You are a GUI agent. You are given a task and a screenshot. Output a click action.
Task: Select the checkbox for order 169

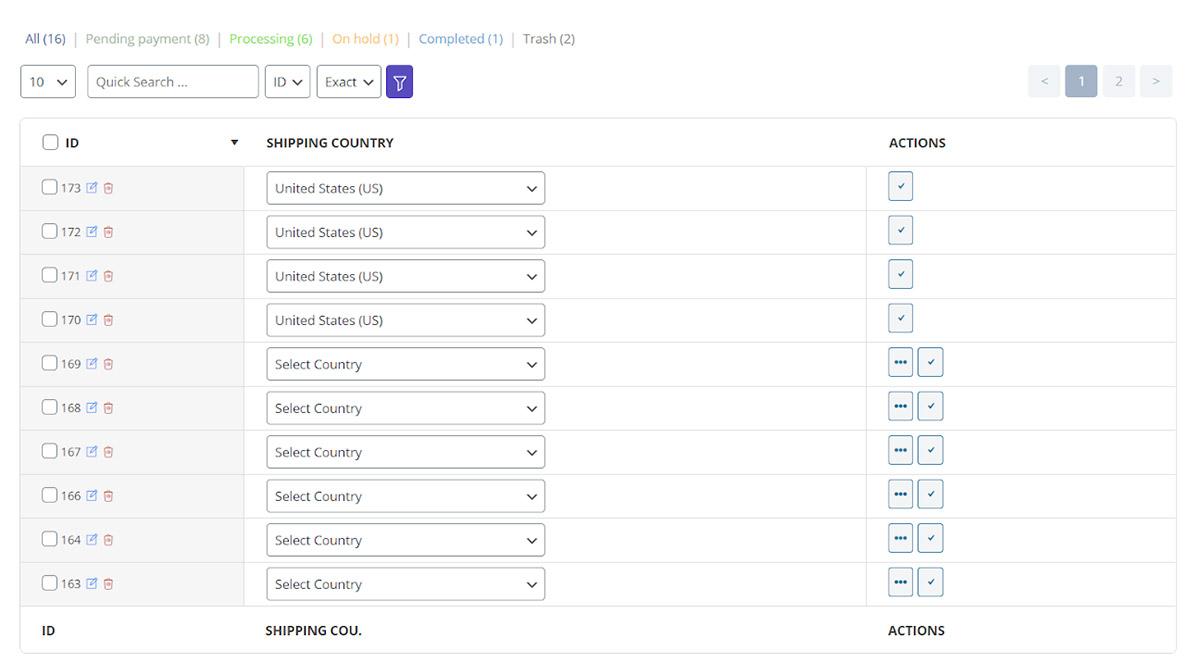49,363
